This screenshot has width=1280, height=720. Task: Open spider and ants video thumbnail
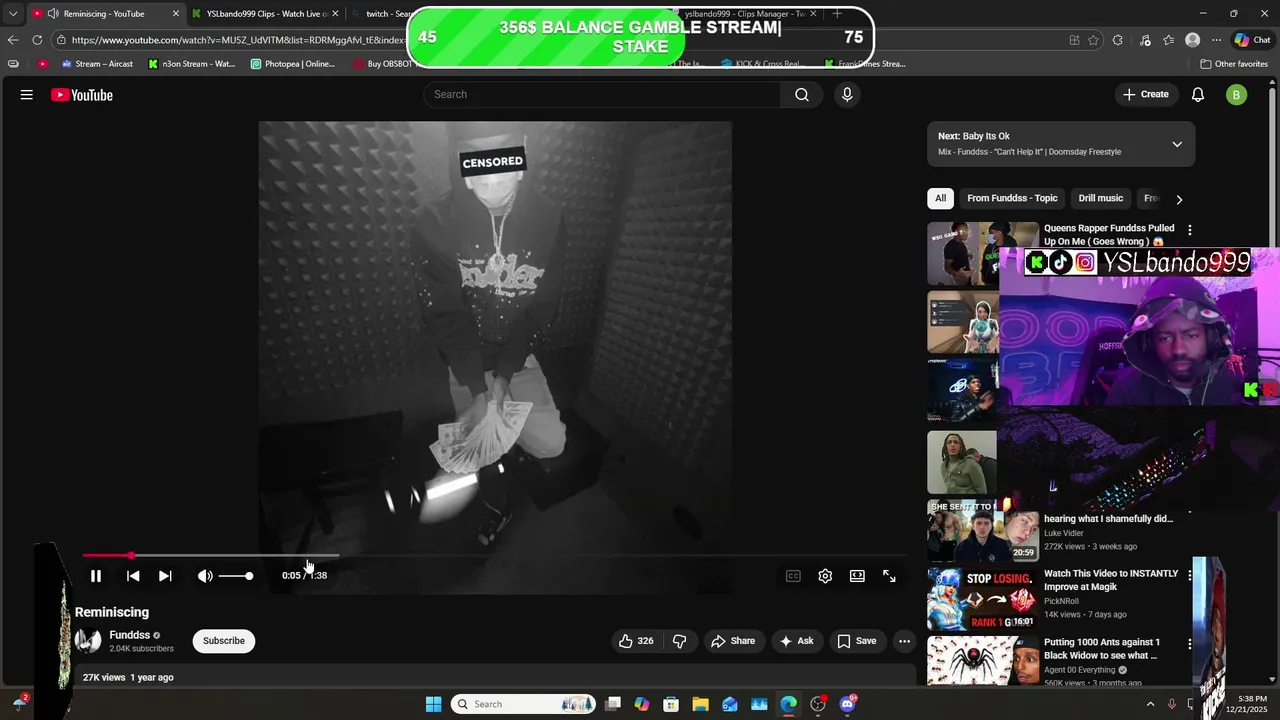point(982,661)
